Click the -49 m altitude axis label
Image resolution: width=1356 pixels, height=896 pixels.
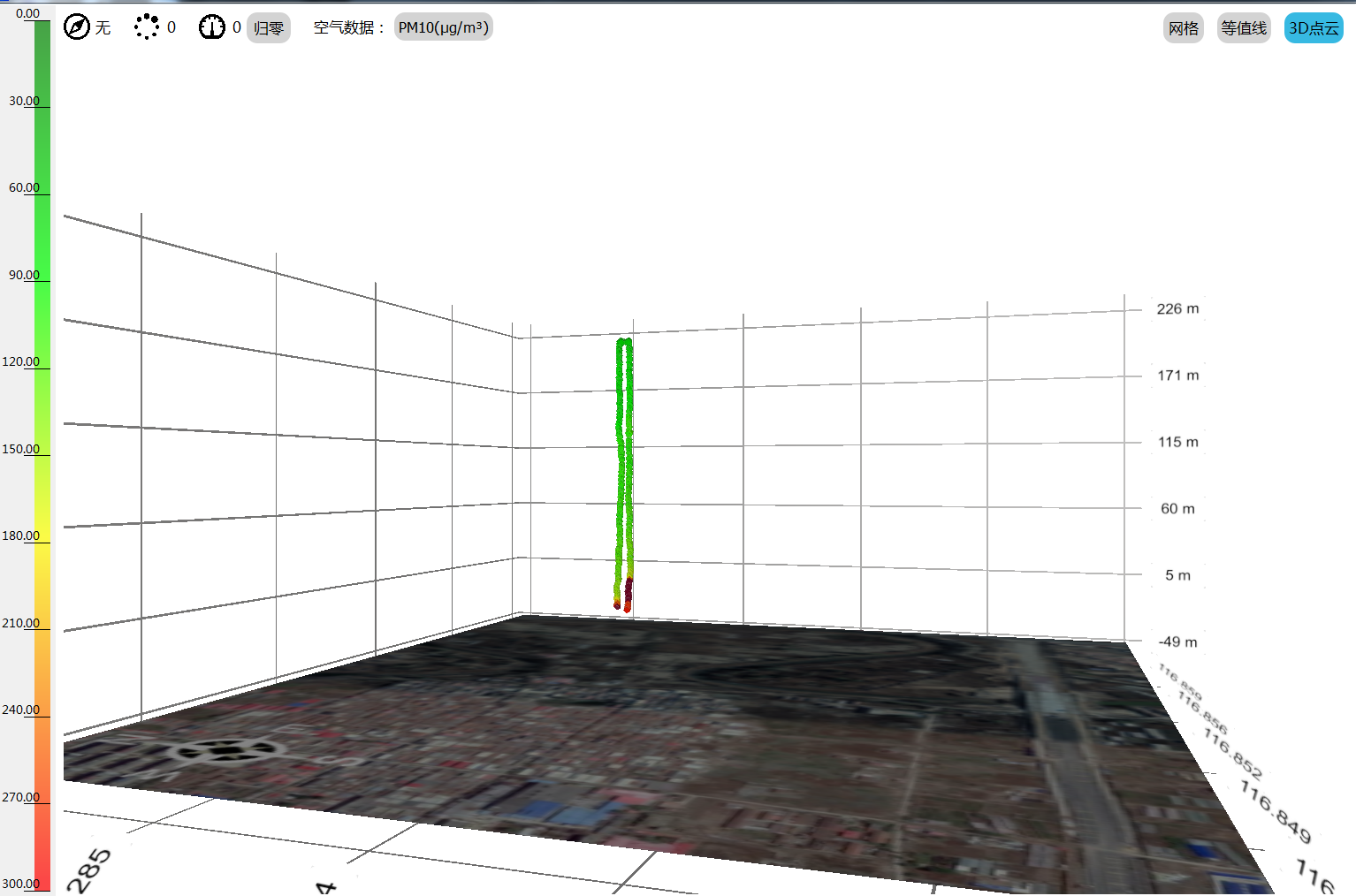[1177, 642]
